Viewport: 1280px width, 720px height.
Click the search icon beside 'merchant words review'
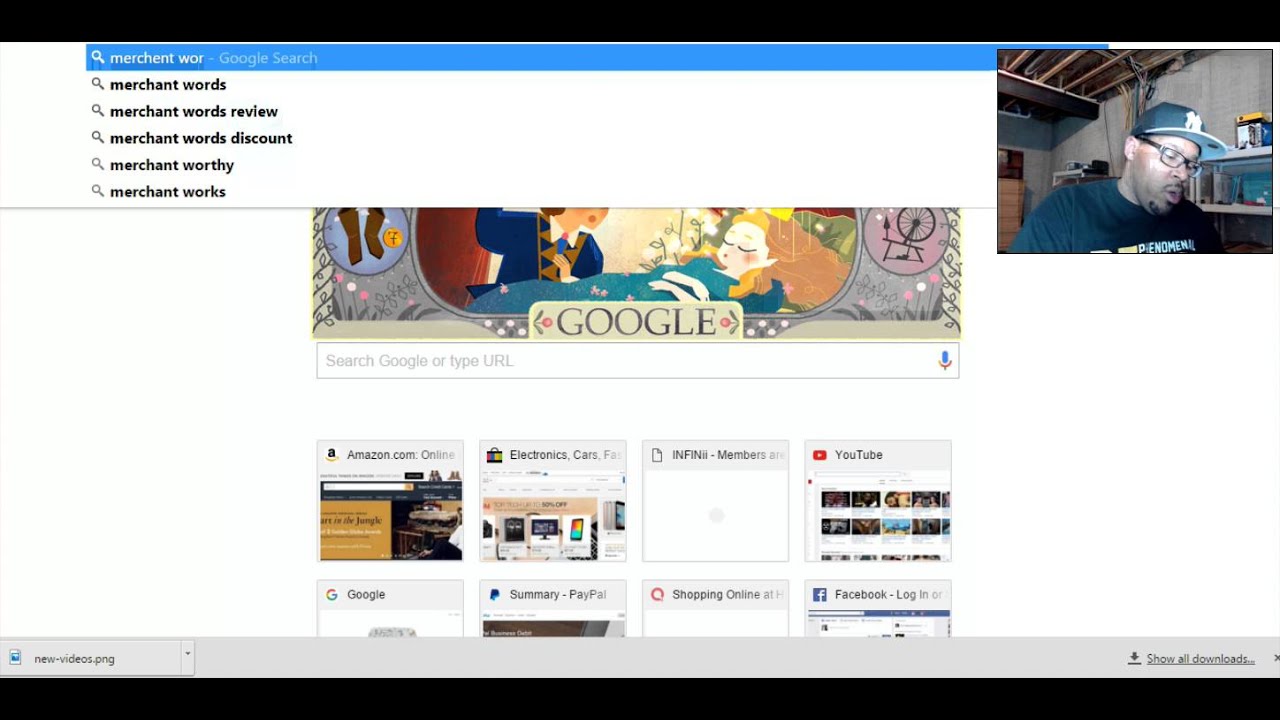(98, 111)
